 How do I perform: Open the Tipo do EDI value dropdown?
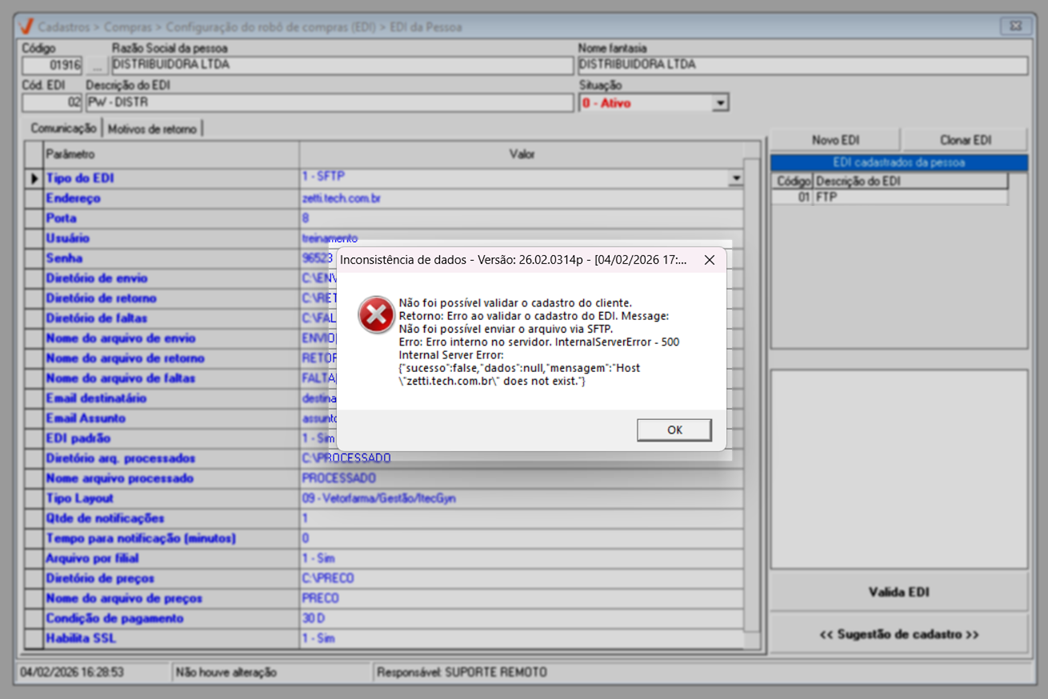(x=735, y=178)
